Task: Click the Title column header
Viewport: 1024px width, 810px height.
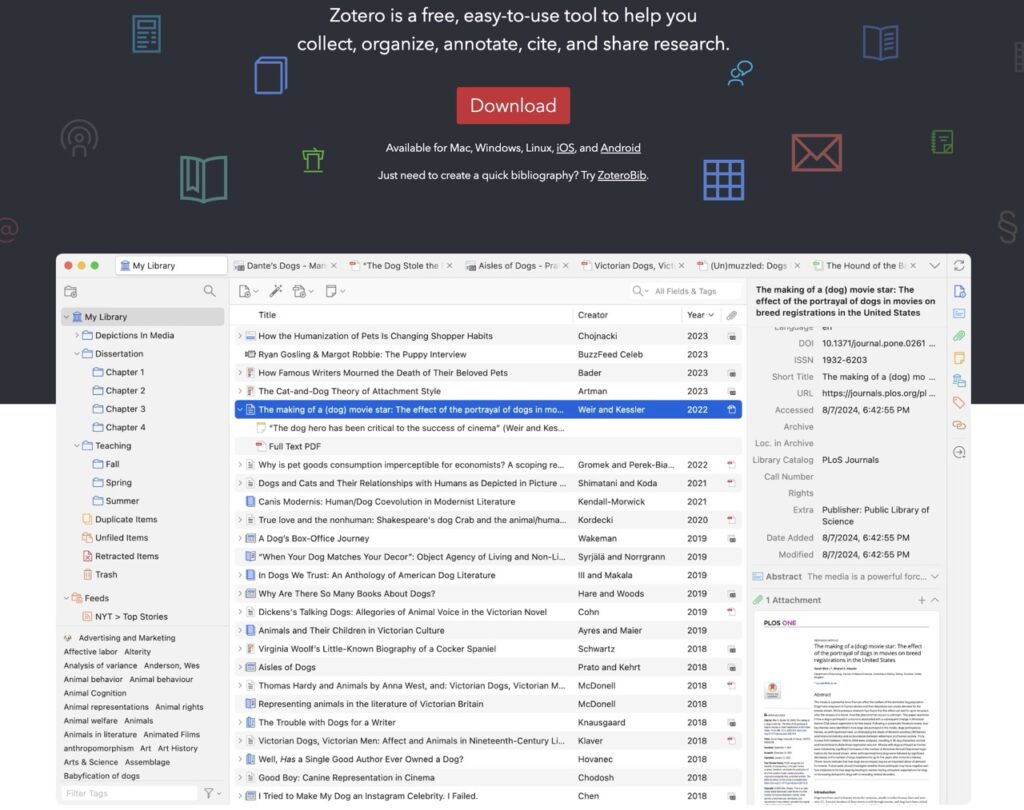Action: coord(267,315)
